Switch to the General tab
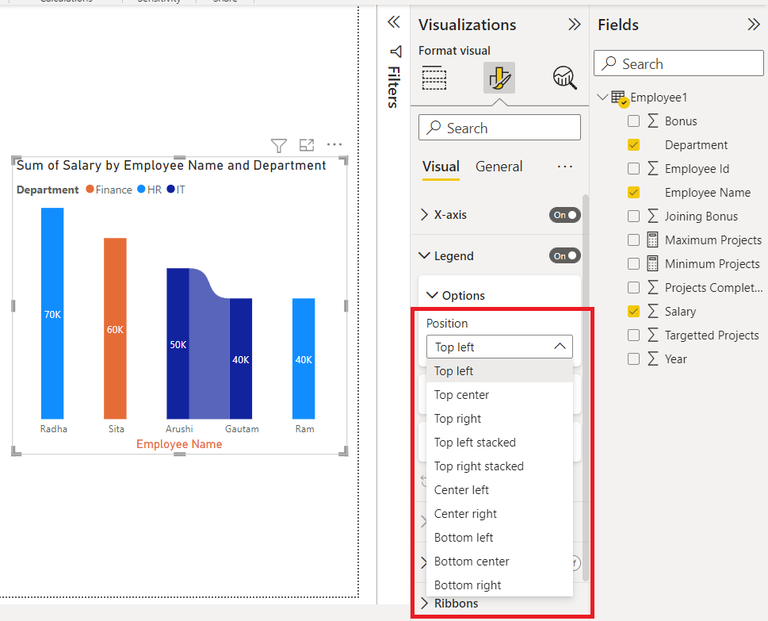The image size is (768, 621). click(x=499, y=167)
